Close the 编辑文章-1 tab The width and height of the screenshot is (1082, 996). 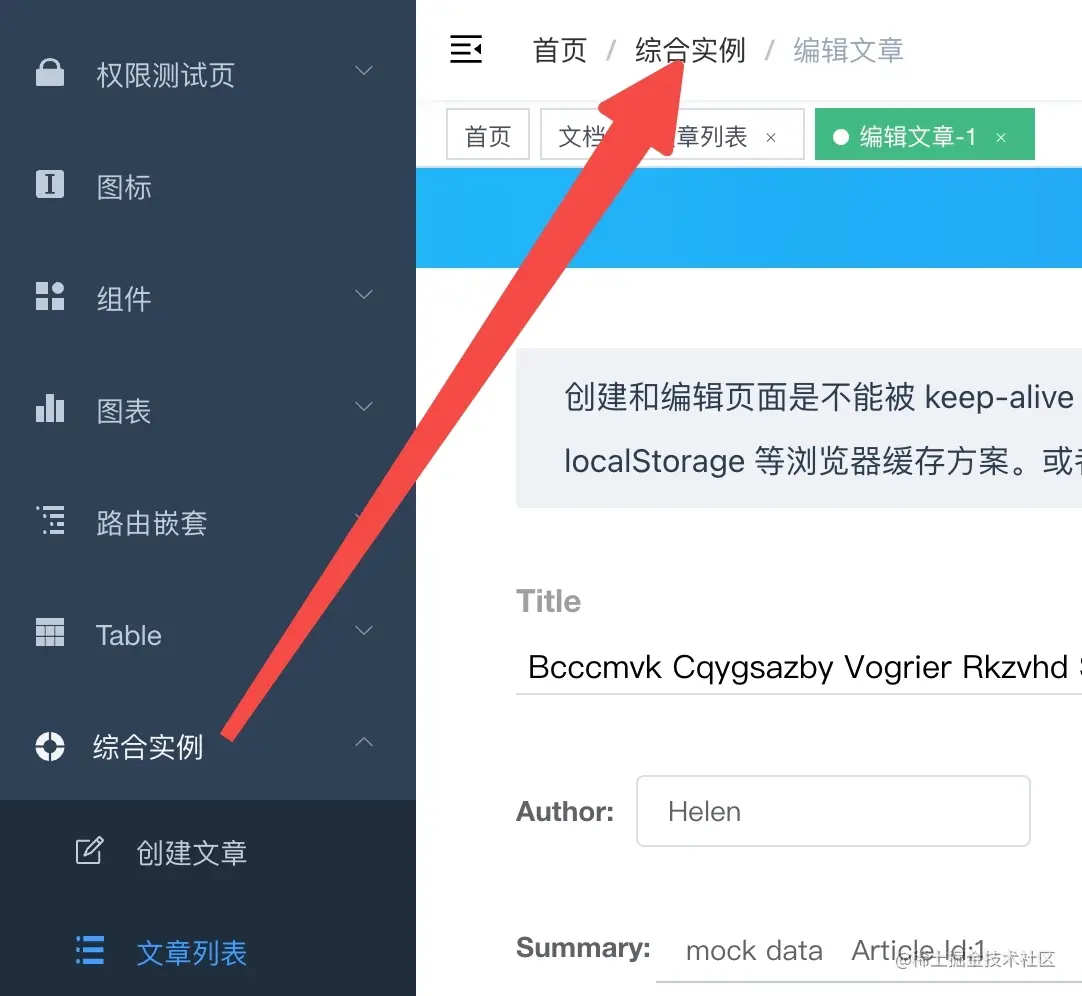click(1001, 138)
